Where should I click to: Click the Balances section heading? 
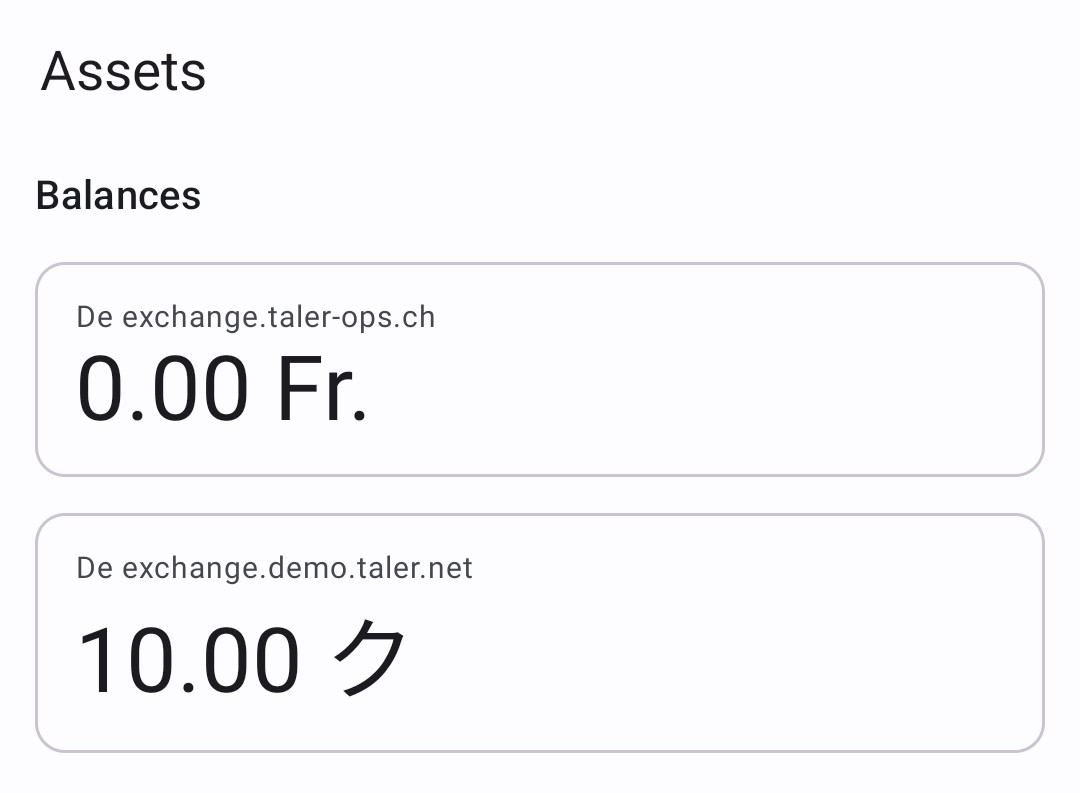click(118, 196)
